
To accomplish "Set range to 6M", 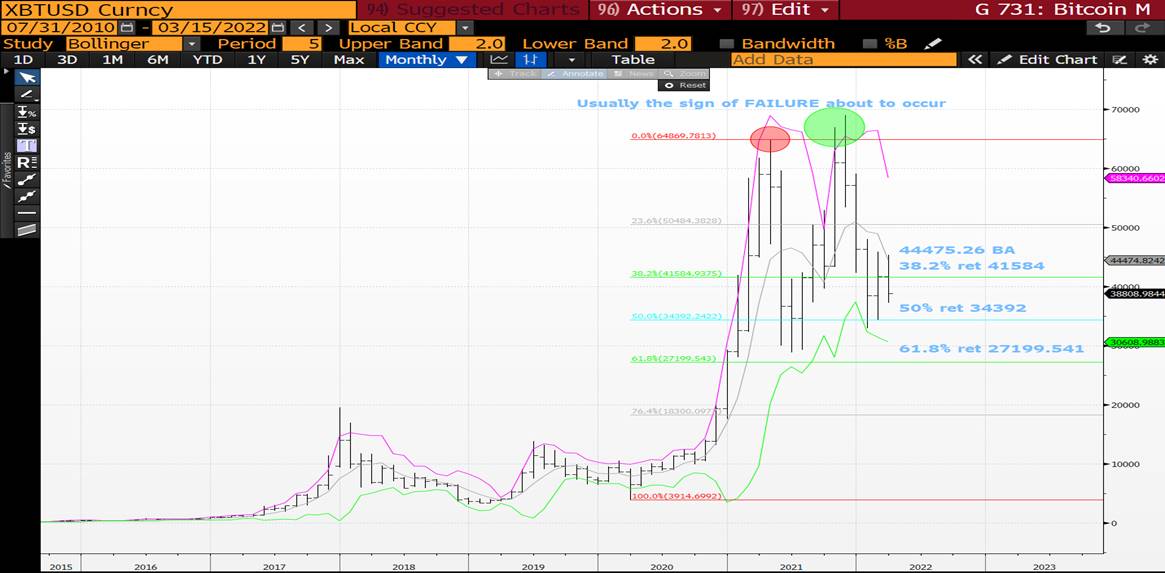I will pos(157,59).
